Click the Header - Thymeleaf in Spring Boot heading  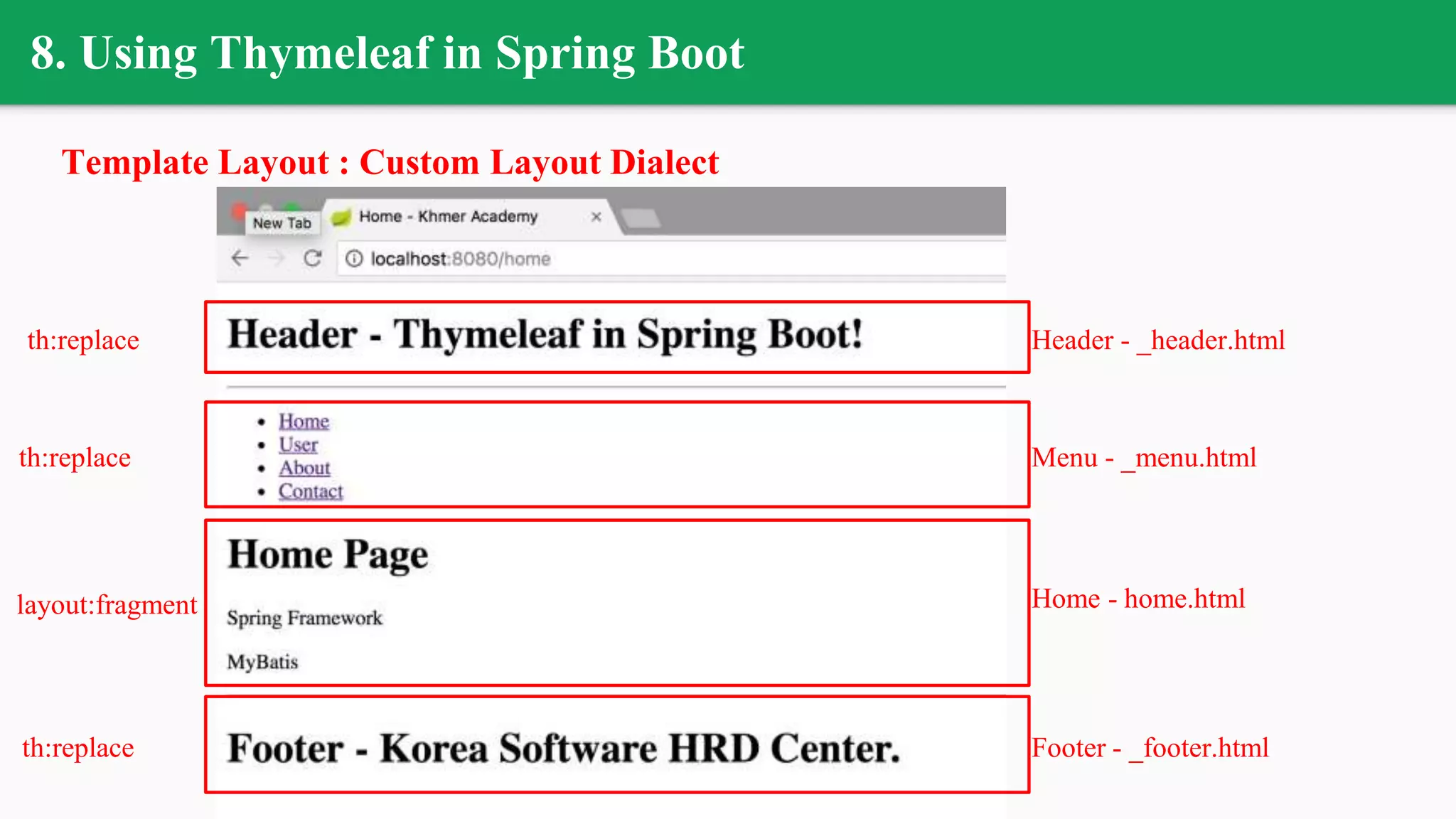[x=545, y=335]
